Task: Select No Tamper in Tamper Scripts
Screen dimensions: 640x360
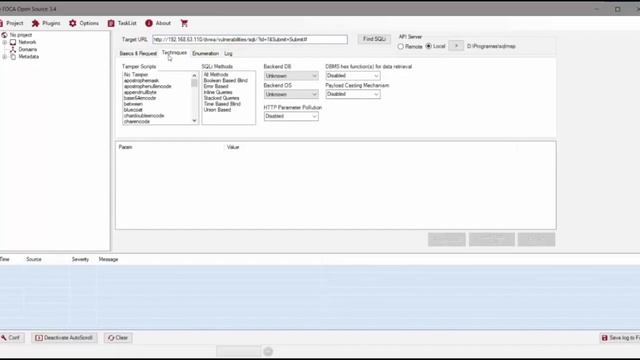Action: click(136, 75)
